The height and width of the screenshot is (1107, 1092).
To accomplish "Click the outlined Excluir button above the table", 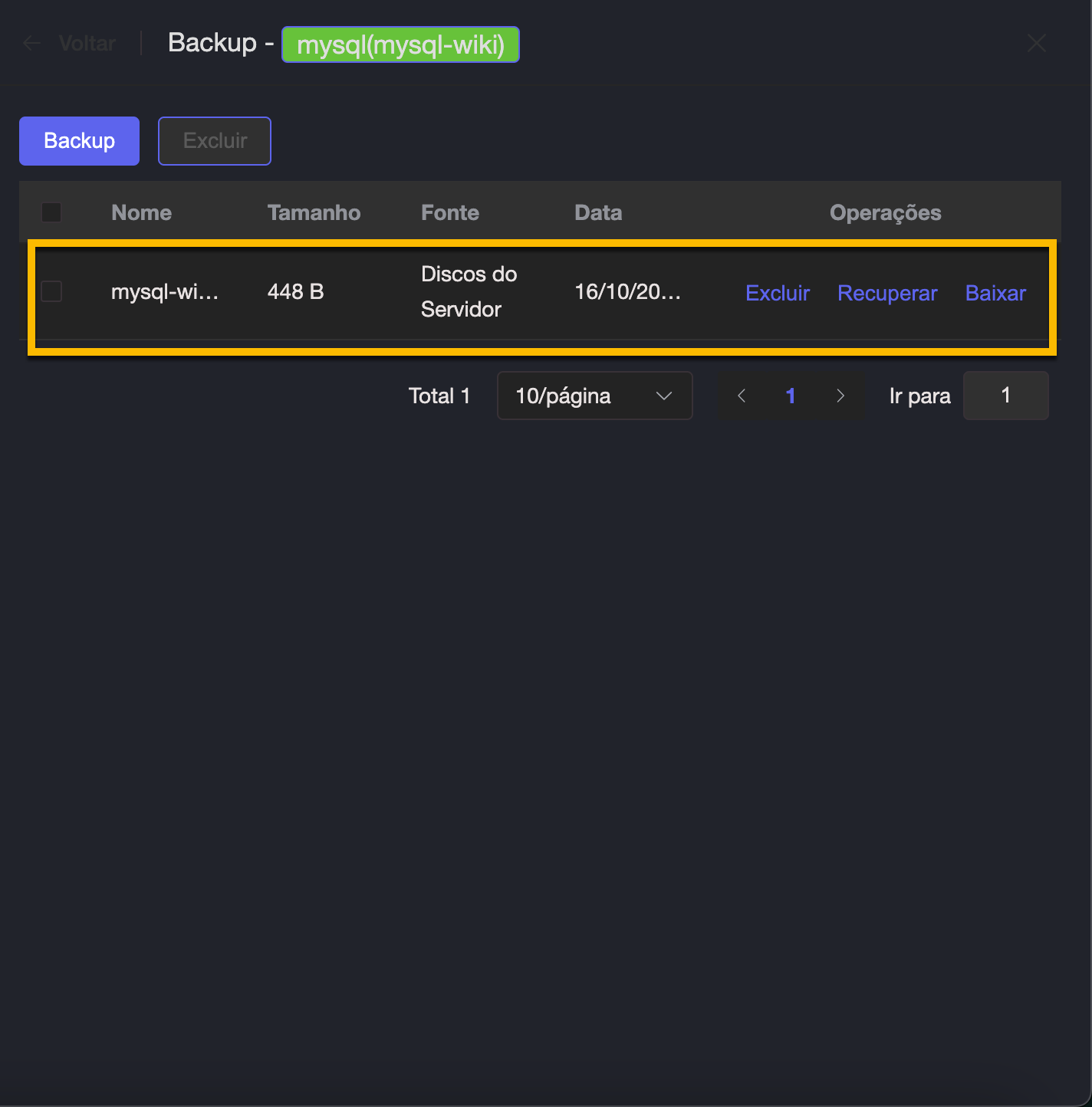I will [215, 141].
